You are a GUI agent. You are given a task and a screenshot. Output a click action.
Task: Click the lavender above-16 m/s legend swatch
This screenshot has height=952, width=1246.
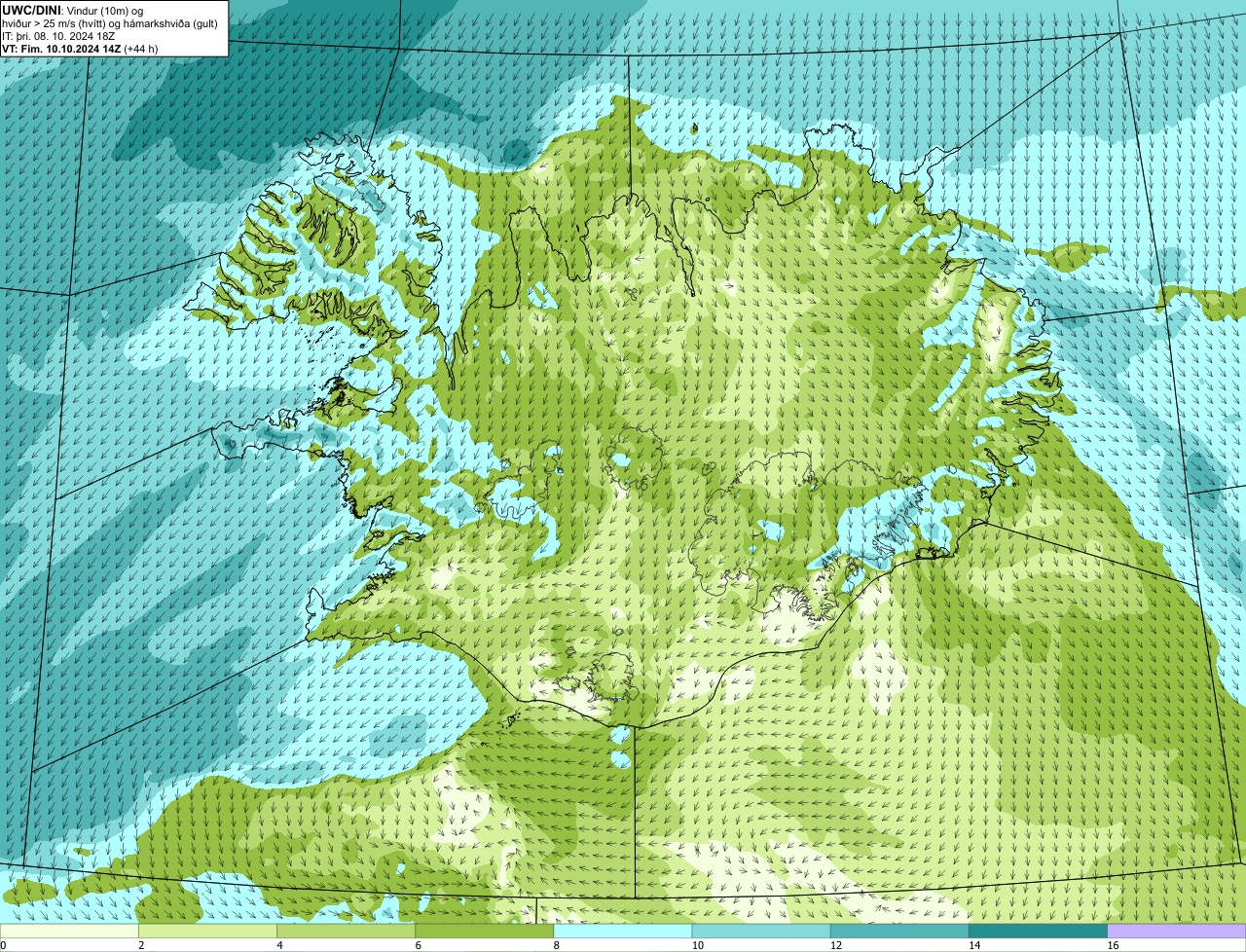[x=1177, y=931]
